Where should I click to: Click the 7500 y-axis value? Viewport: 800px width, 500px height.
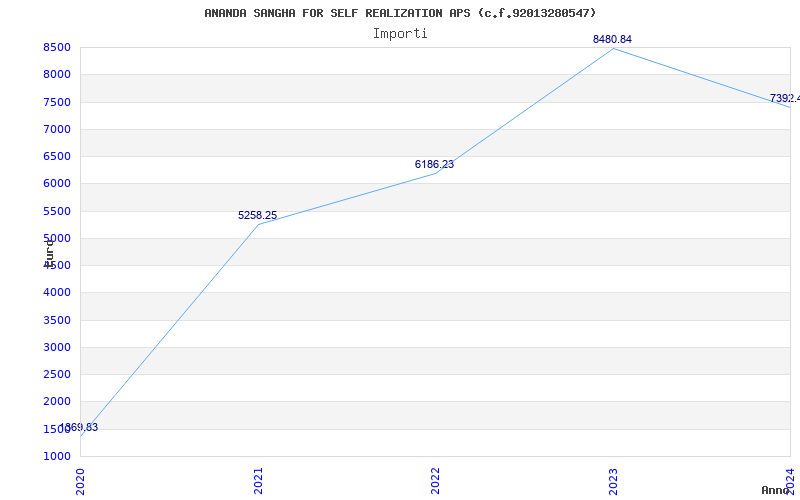tap(57, 102)
